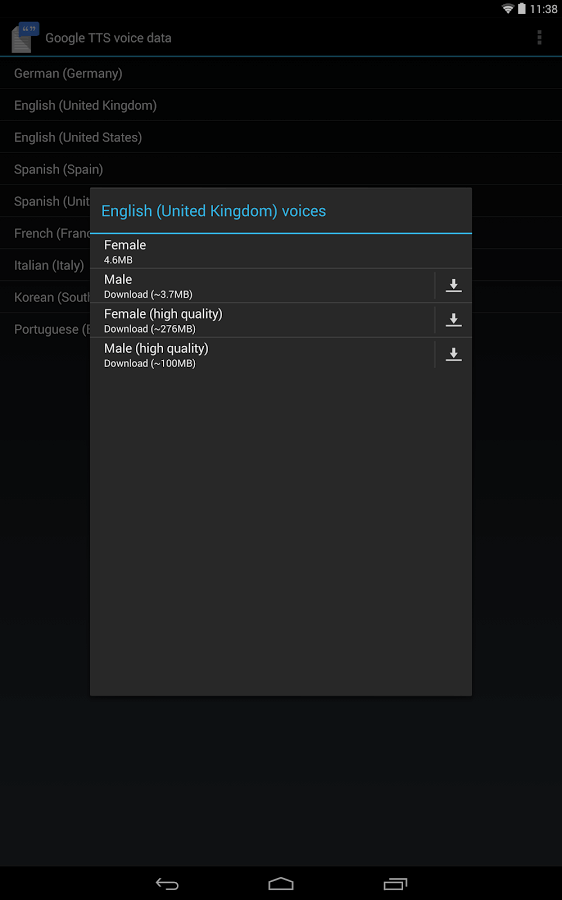Image resolution: width=562 pixels, height=900 pixels.
Task: Tap the 11:38 clock in the status bar
Action: [x=543, y=9]
